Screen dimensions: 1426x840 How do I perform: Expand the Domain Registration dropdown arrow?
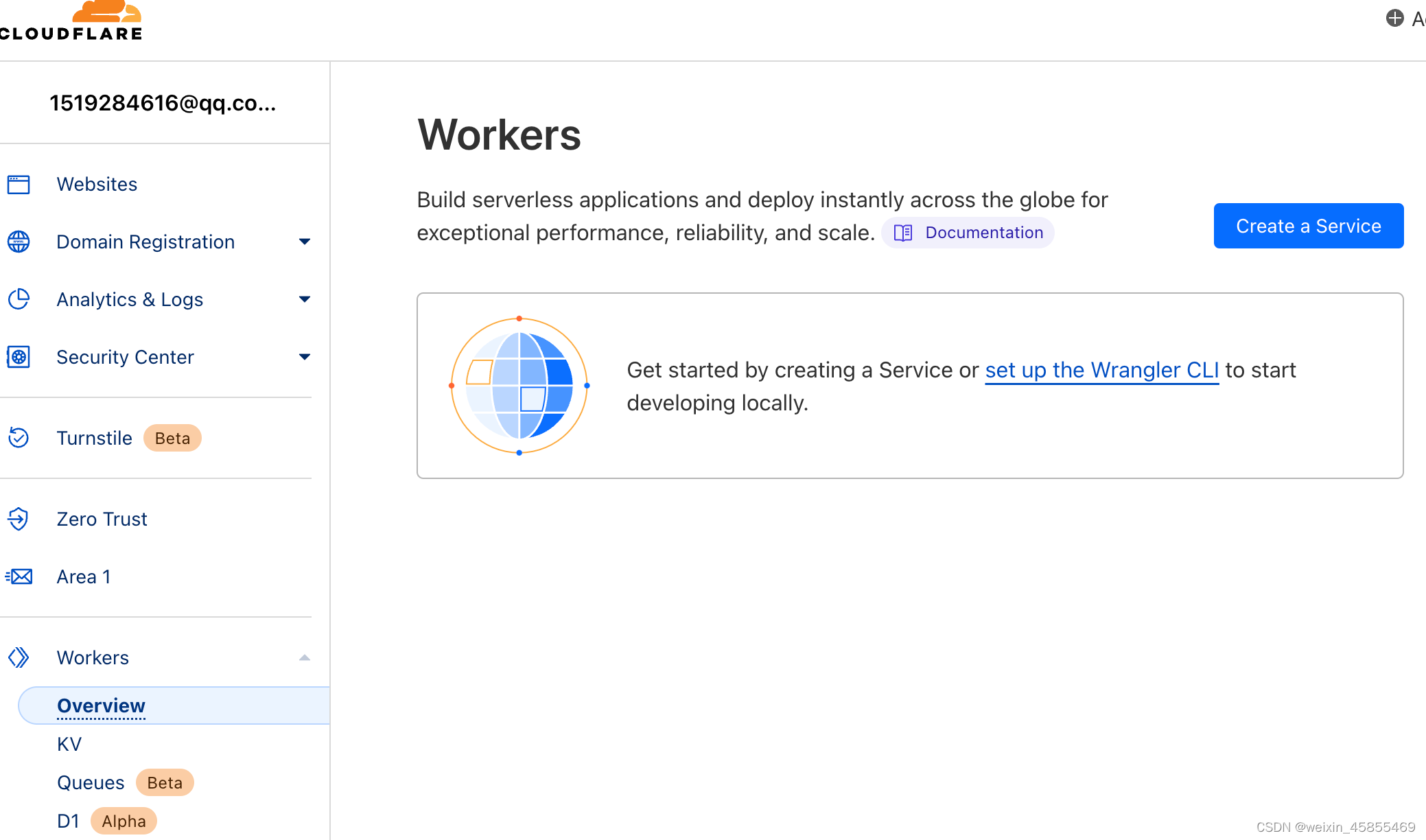pyautogui.click(x=305, y=242)
